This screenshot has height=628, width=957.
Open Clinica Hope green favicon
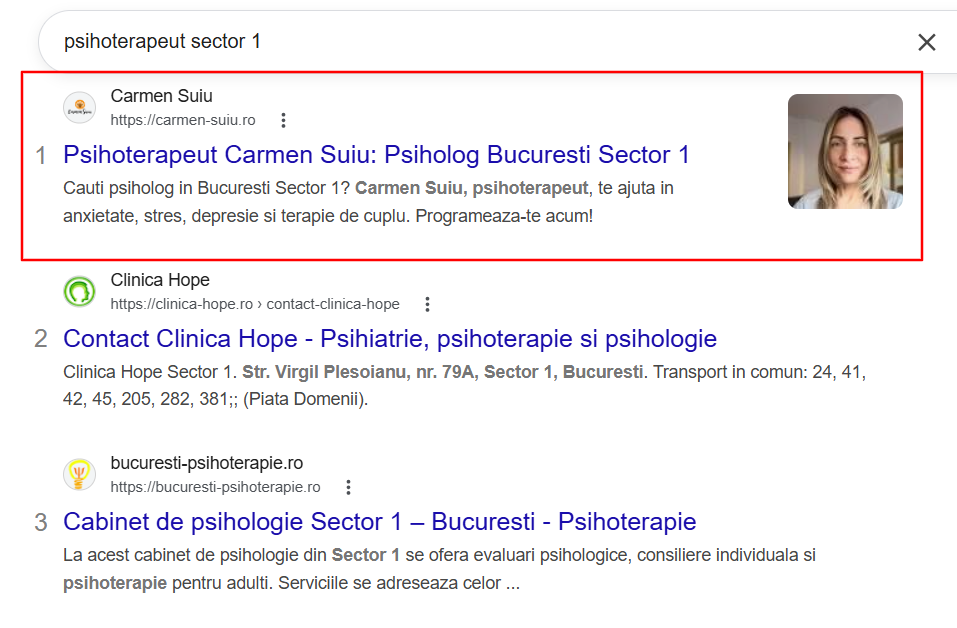[x=79, y=292]
